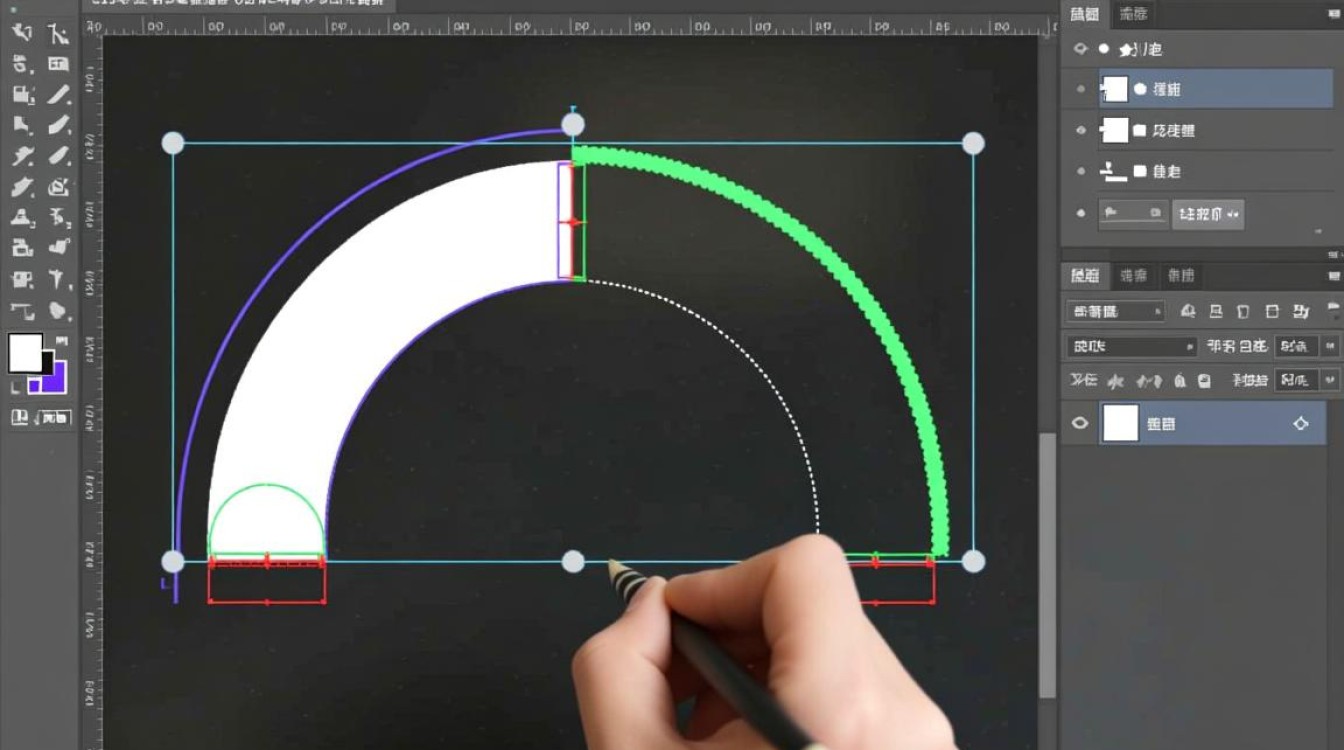Toggle visibility of the highlighted layer in the upper panel

(1080, 90)
